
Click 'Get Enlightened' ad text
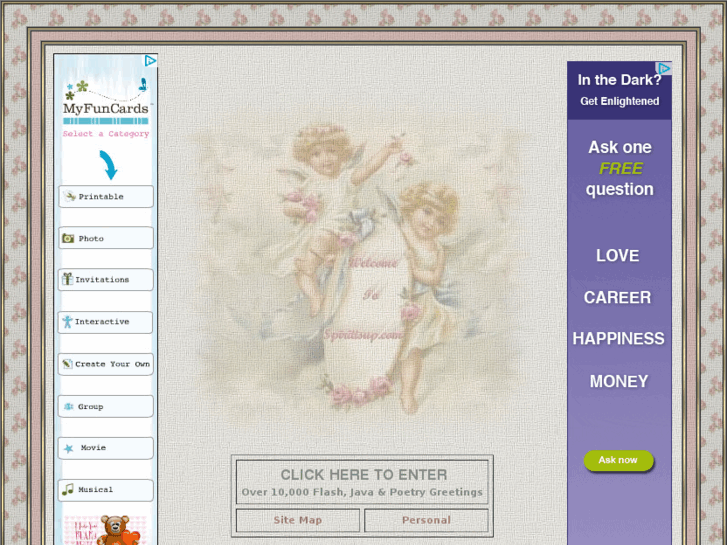coord(619,101)
